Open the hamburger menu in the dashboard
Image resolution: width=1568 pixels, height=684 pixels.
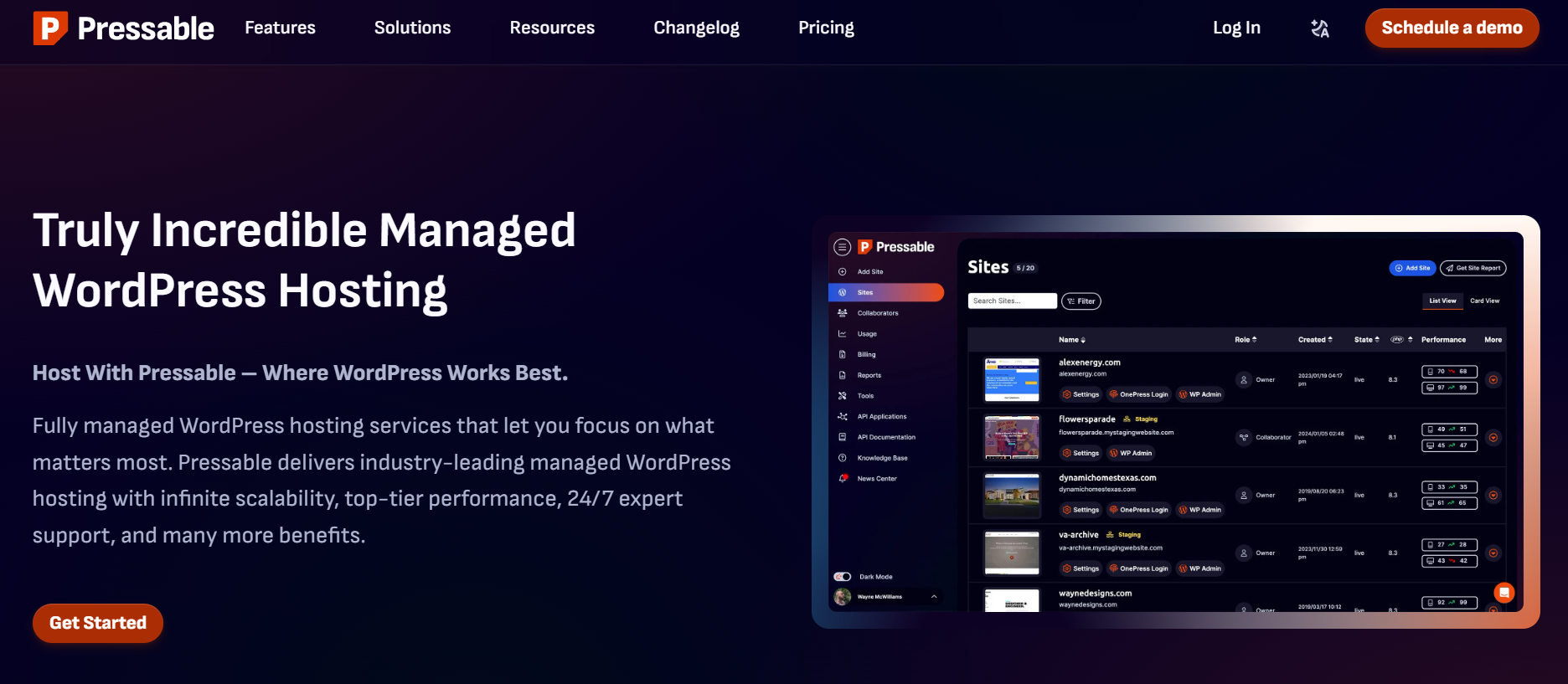coord(843,247)
